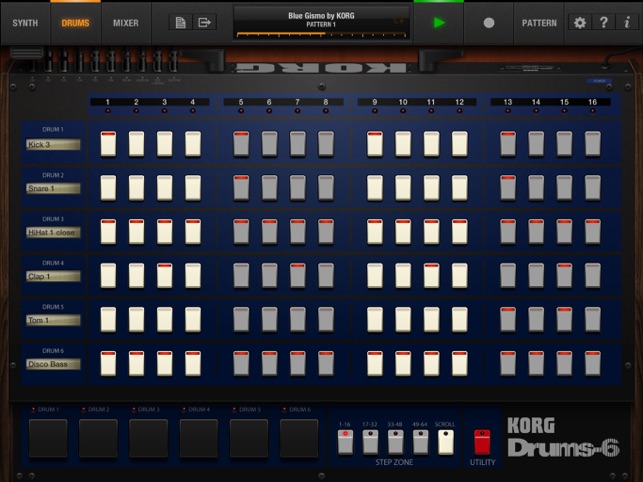Toggle Disco Bass step 1
This screenshot has width=643, height=482.
pyautogui.click(x=108, y=363)
